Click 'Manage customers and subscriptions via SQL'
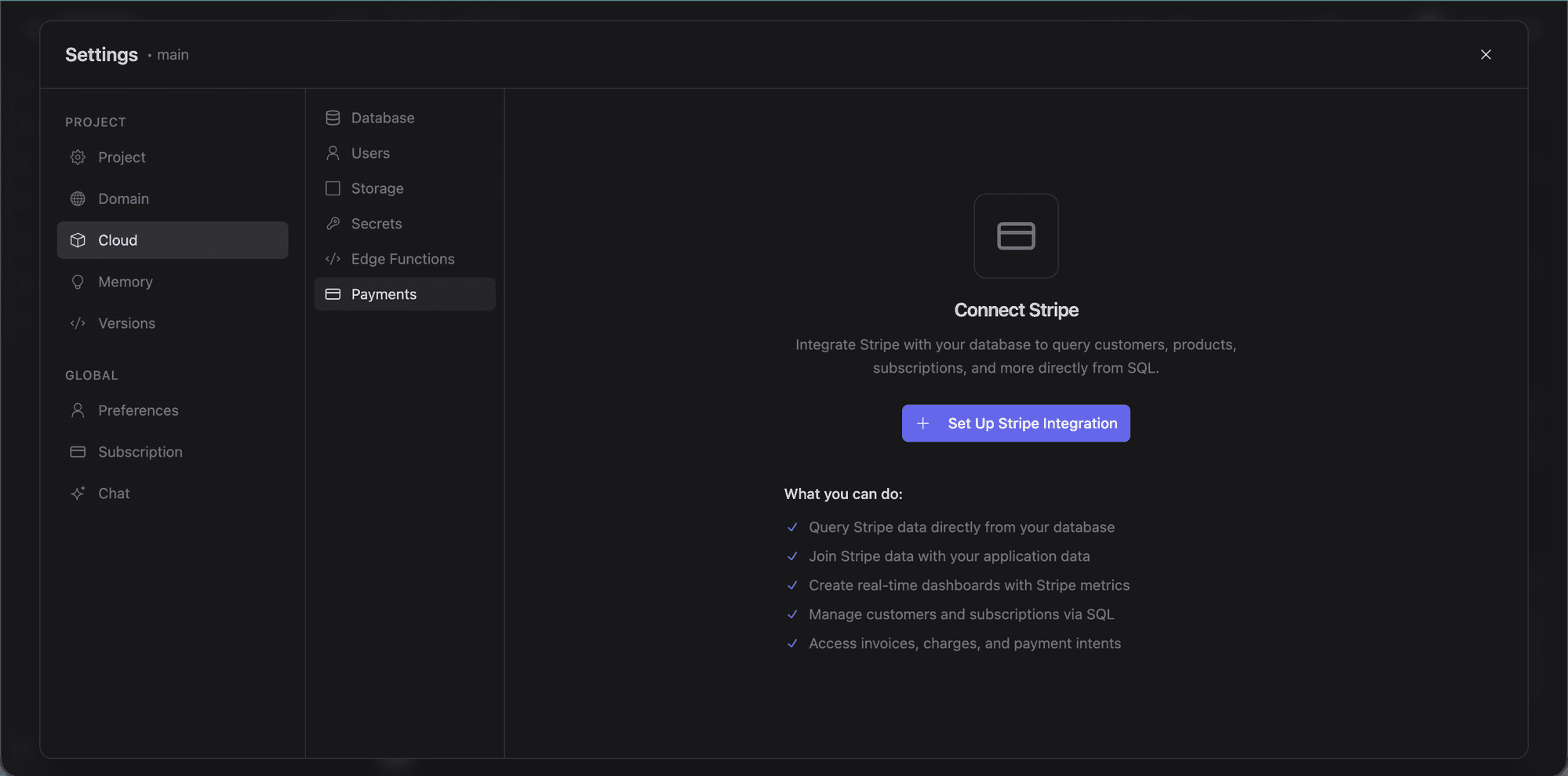Screen dimensions: 1568x776 [x=962, y=614]
